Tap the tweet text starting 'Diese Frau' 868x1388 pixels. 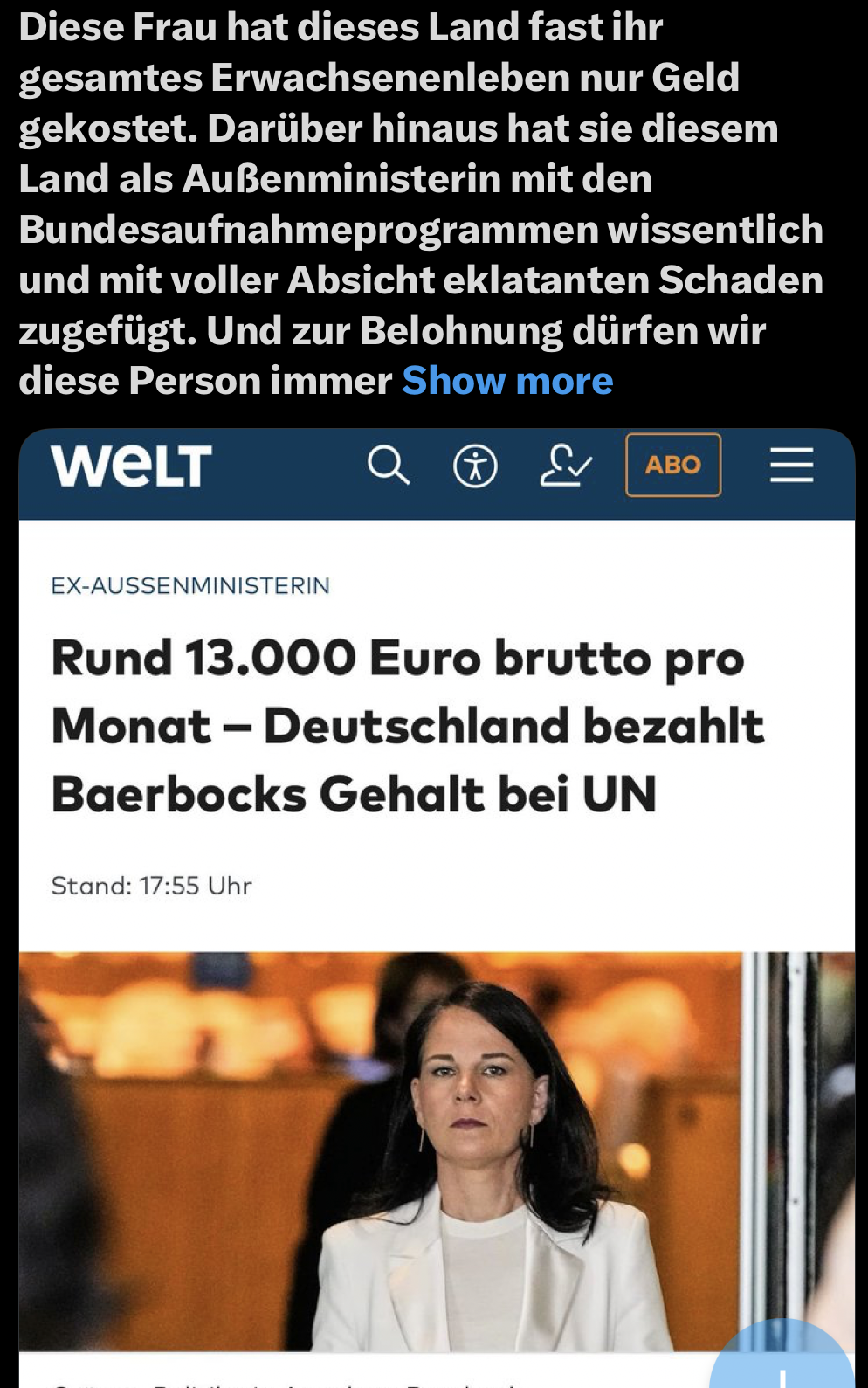coord(421,204)
